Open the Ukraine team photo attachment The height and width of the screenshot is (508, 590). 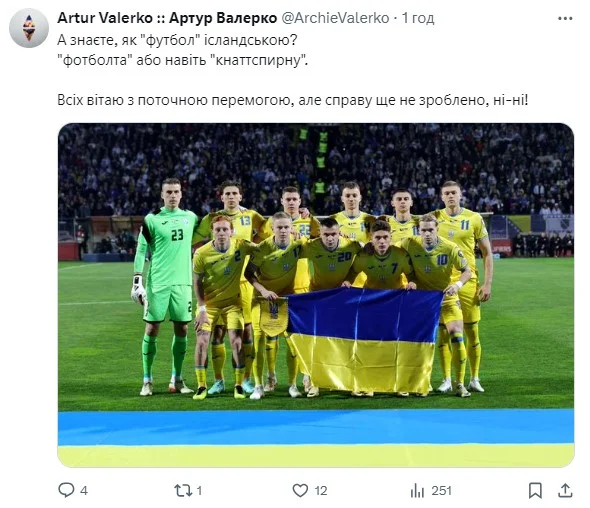[316, 295]
